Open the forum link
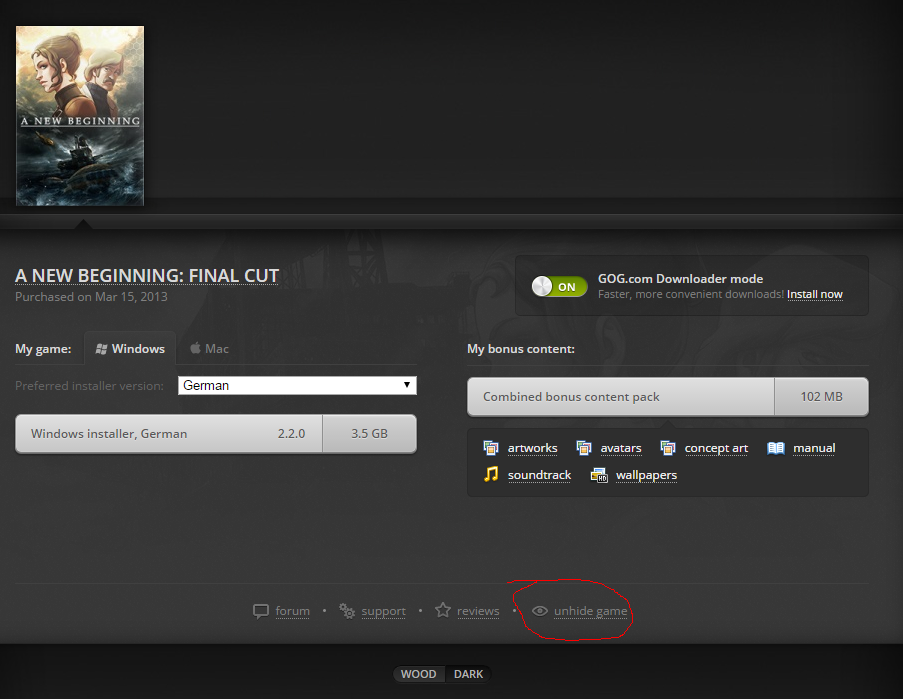This screenshot has height=699, width=903. 293,611
